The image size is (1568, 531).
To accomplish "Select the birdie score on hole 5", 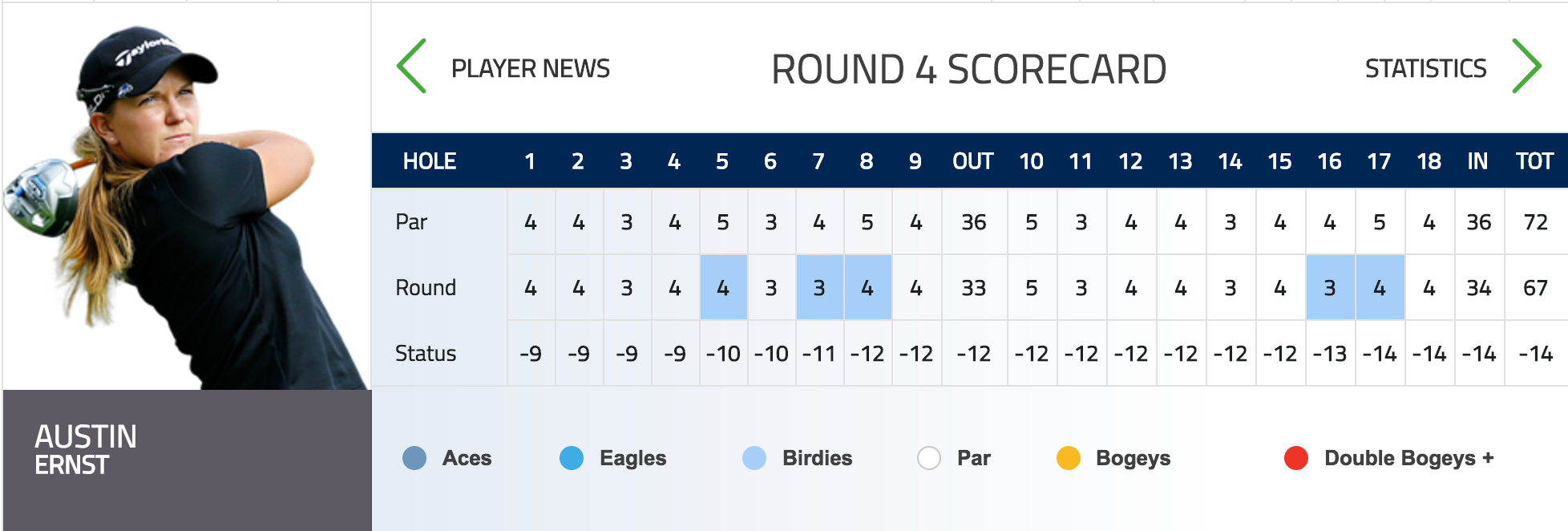I will 723,287.
